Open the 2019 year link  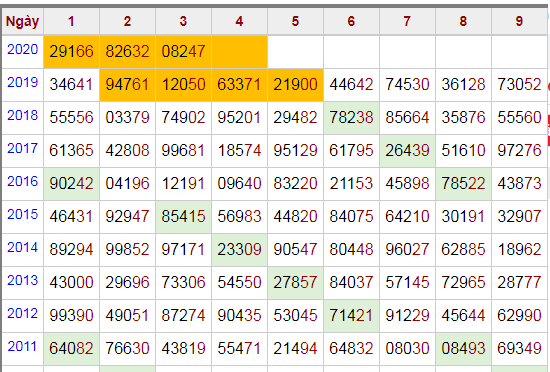point(22,82)
